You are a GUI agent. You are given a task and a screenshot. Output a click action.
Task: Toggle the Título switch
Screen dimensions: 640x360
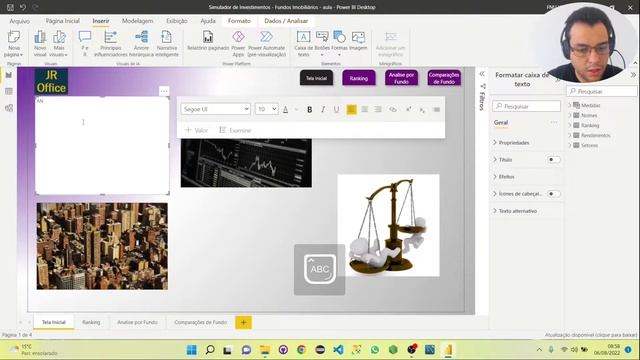point(553,160)
